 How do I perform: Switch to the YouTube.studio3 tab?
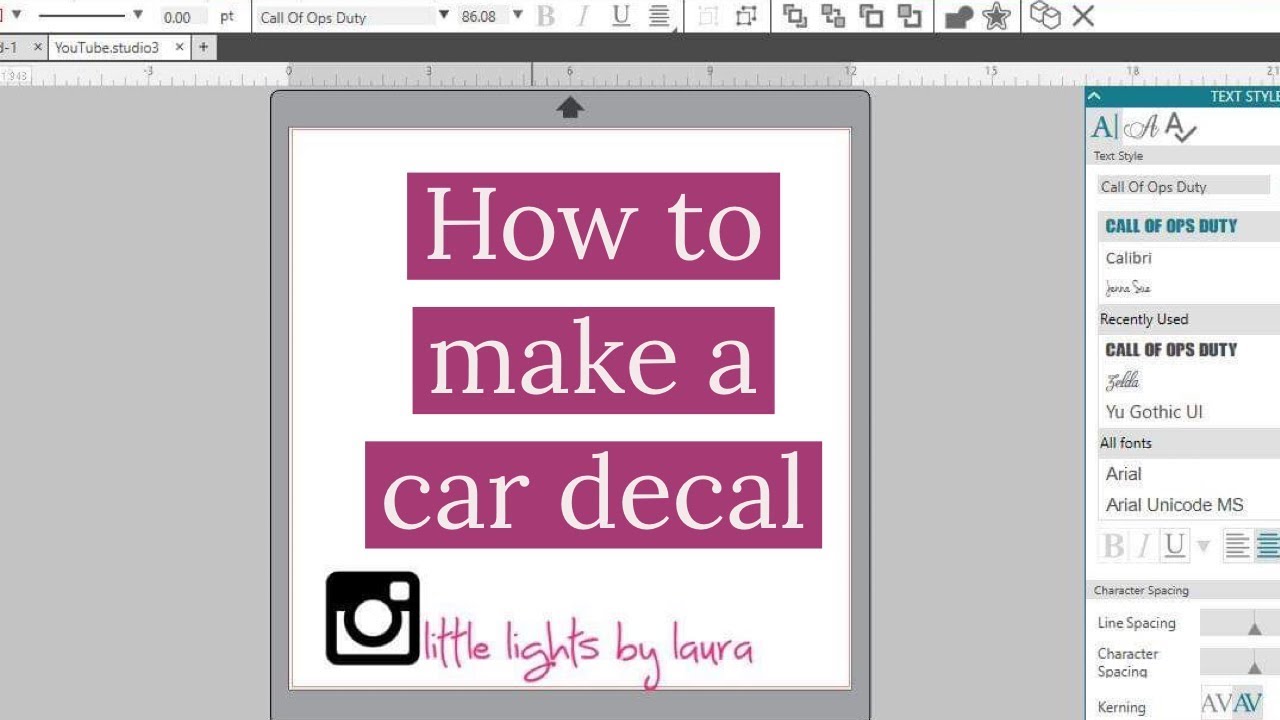point(106,47)
